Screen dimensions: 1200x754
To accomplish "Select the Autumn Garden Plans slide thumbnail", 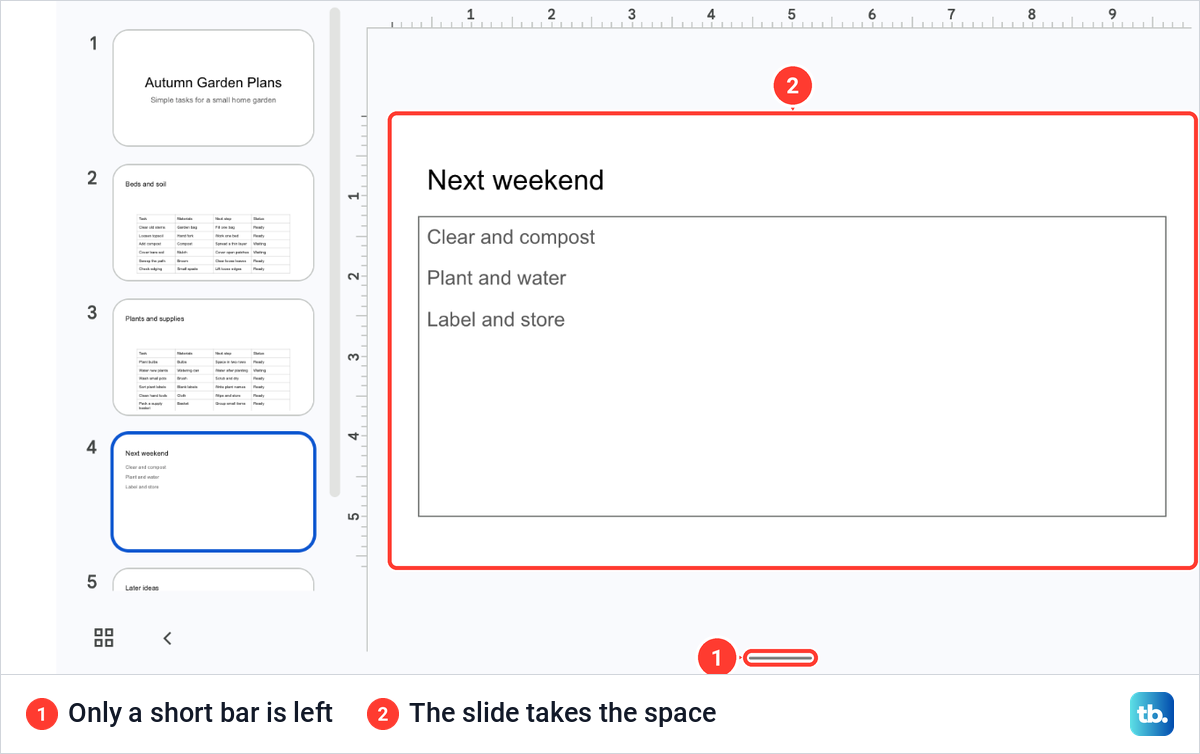I will tap(213, 88).
